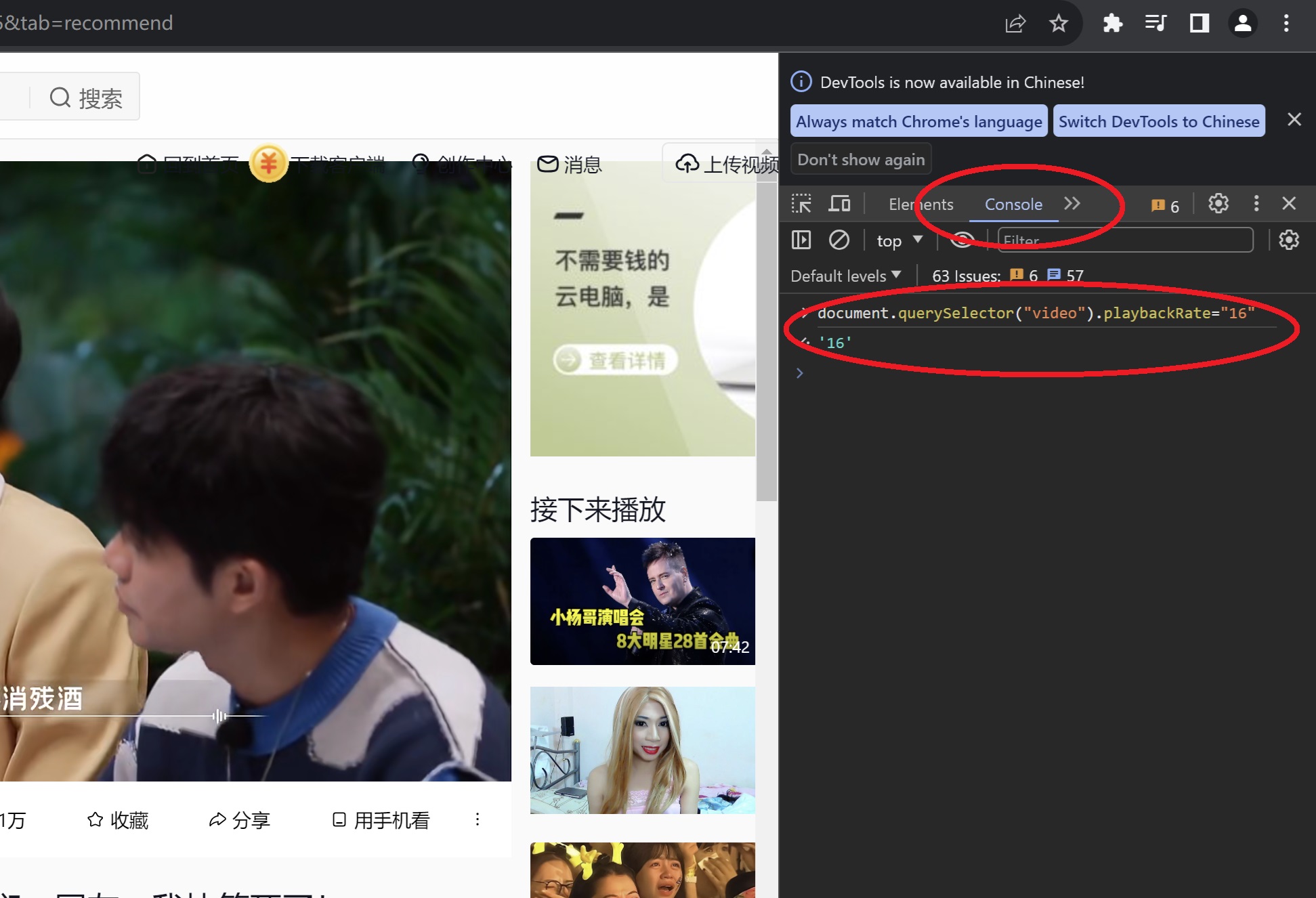Viewport: 1316px width, 898px height.
Task: Open the blonde woman video thumbnail
Action: tap(643, 750)
